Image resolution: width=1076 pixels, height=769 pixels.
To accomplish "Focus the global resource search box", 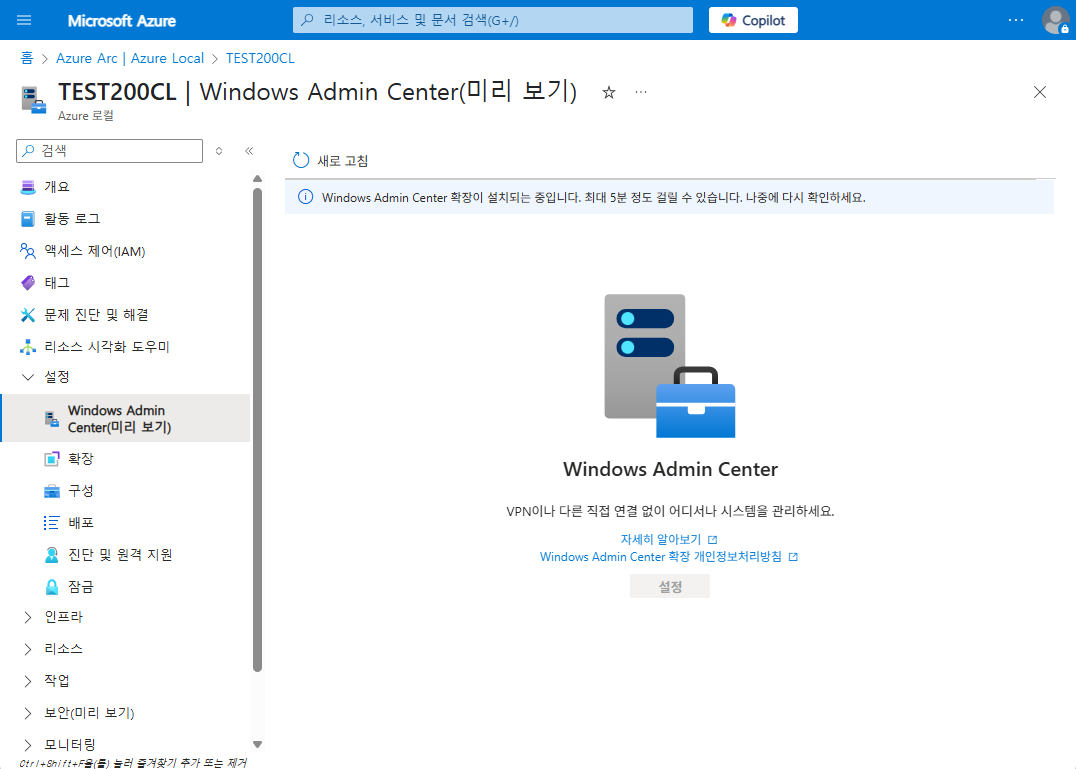I will pyautogui.click(x=493, y=20).
